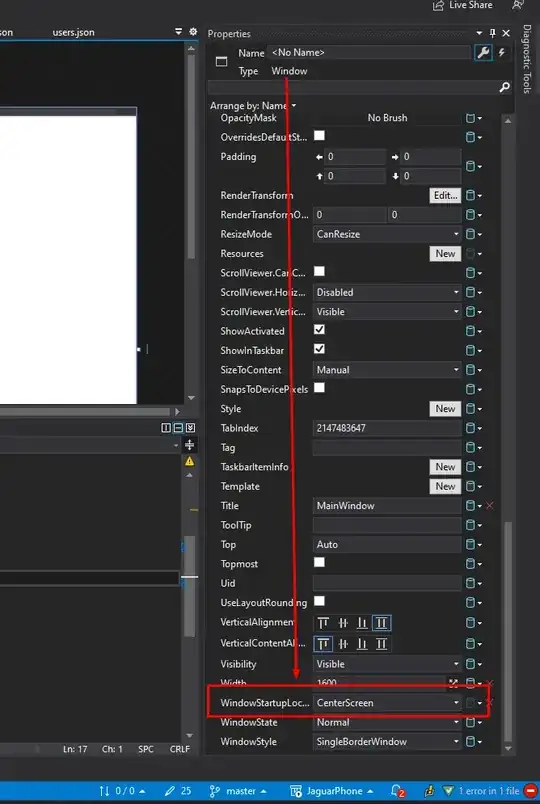
Task: Open the property marker for ResizeMode
Action: (x=473, y=234)
